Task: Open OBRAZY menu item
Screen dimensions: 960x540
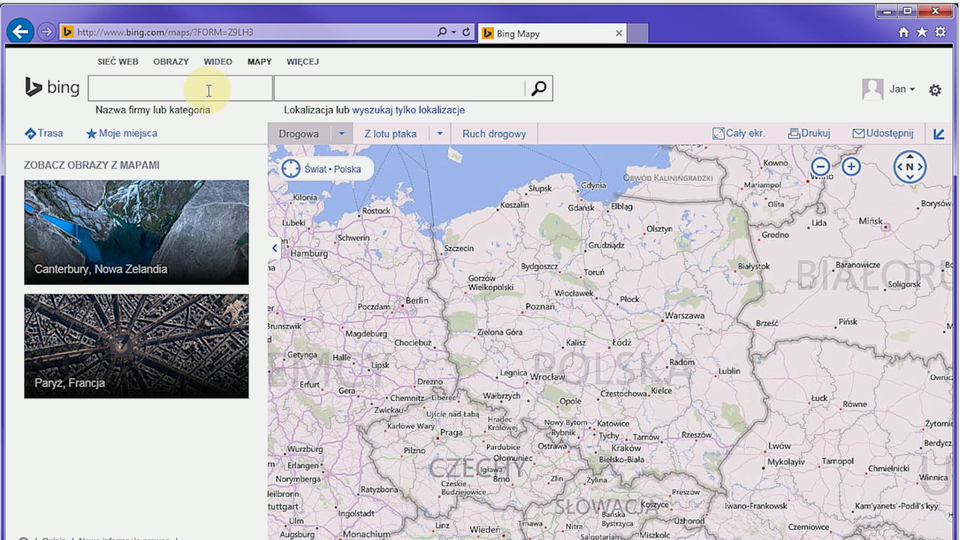Action: point(171,62)
